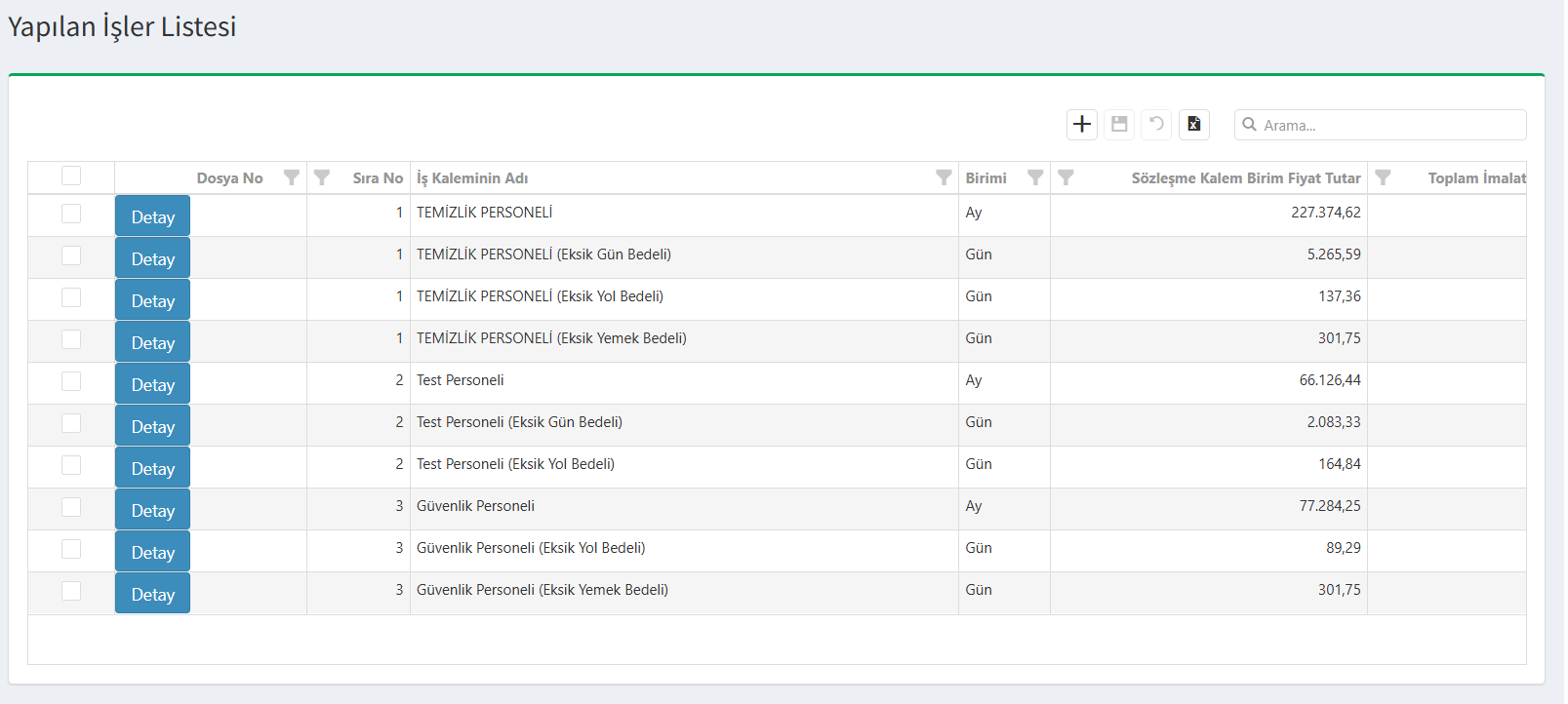Click the save floppy disk icon

1119,125
